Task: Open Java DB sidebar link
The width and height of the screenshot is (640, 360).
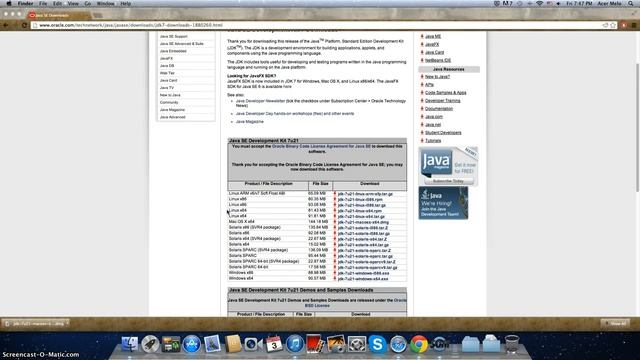Action: (x=167, y=66)
